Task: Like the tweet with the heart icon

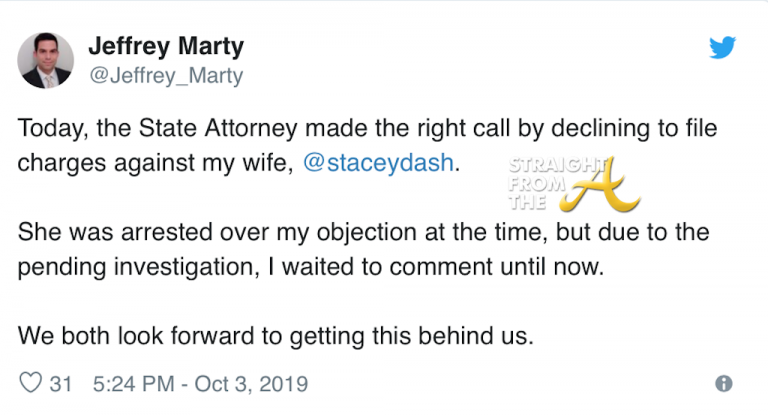Action: click(x=32, y=383)
